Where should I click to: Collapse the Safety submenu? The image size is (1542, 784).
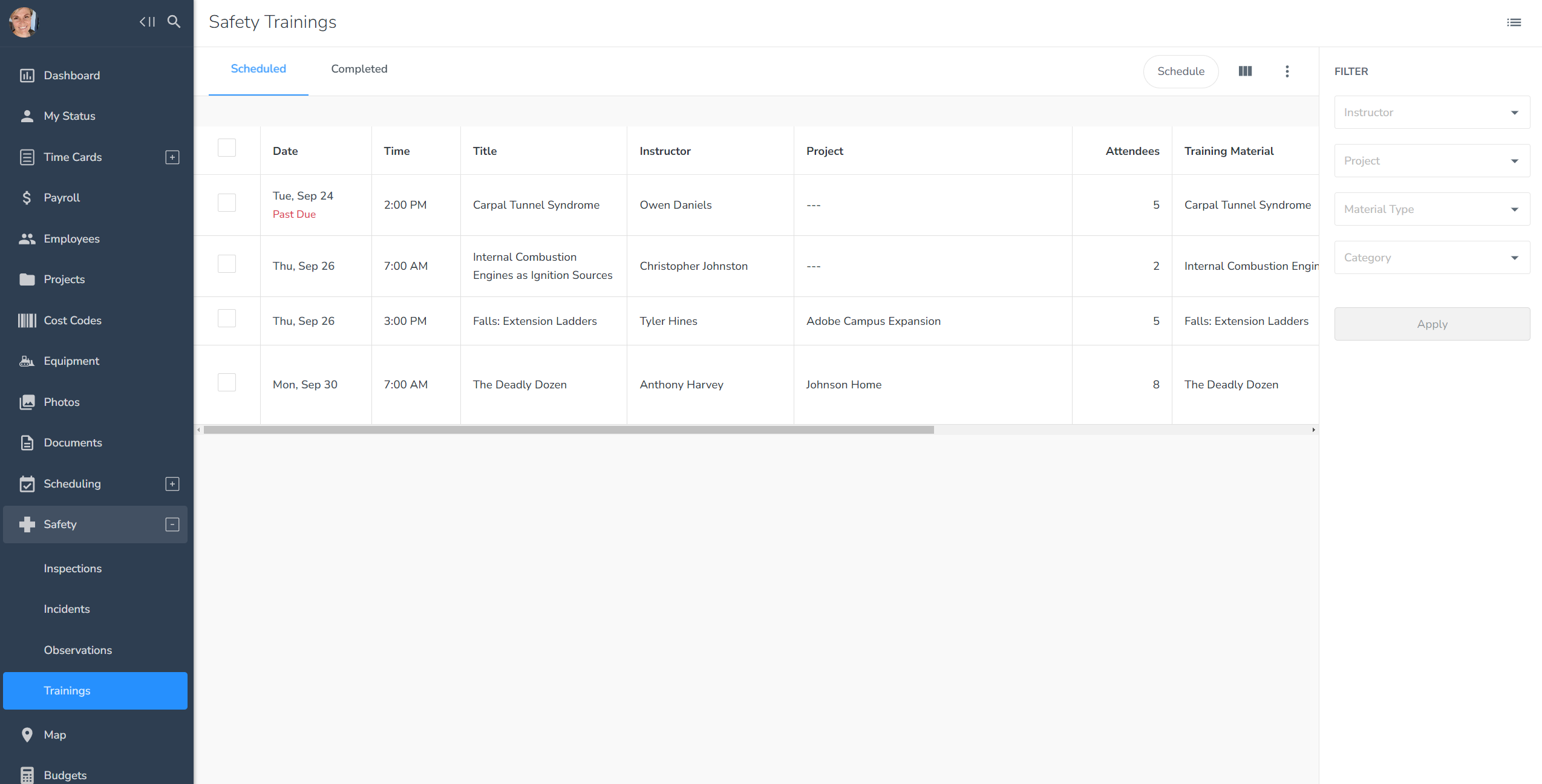point(172,524)
